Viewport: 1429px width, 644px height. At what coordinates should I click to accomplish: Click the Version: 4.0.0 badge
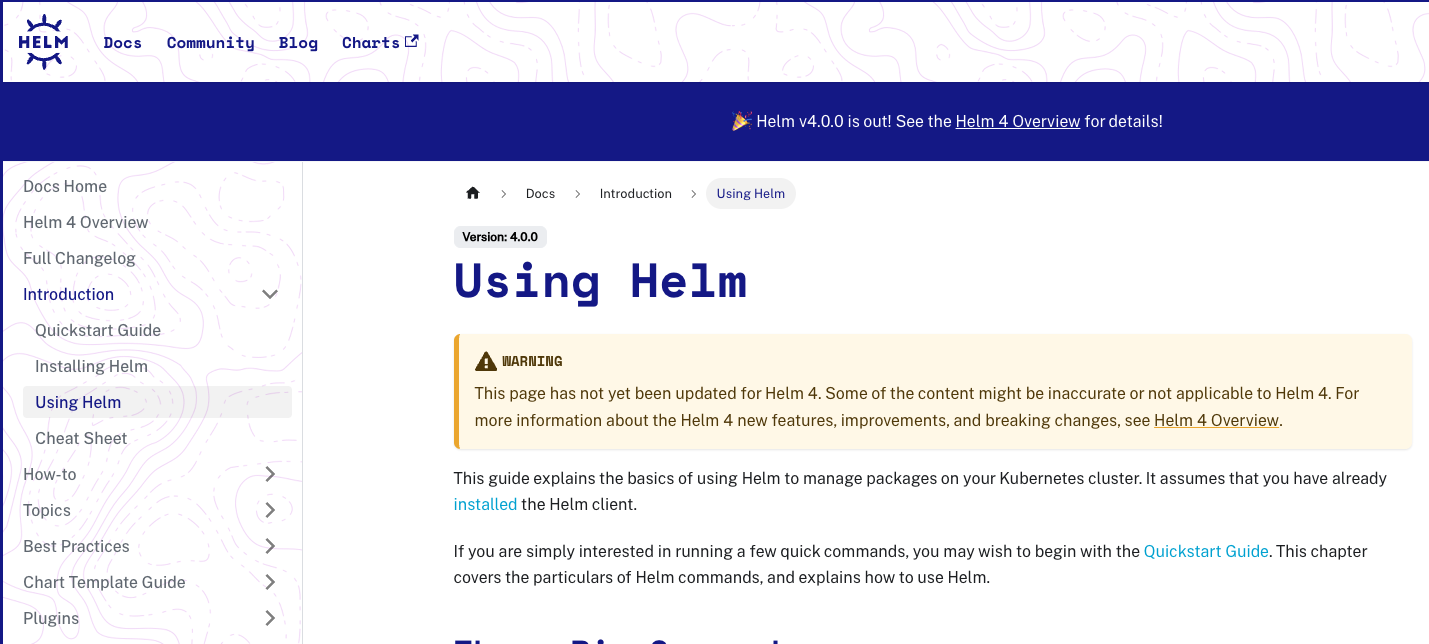500,237
